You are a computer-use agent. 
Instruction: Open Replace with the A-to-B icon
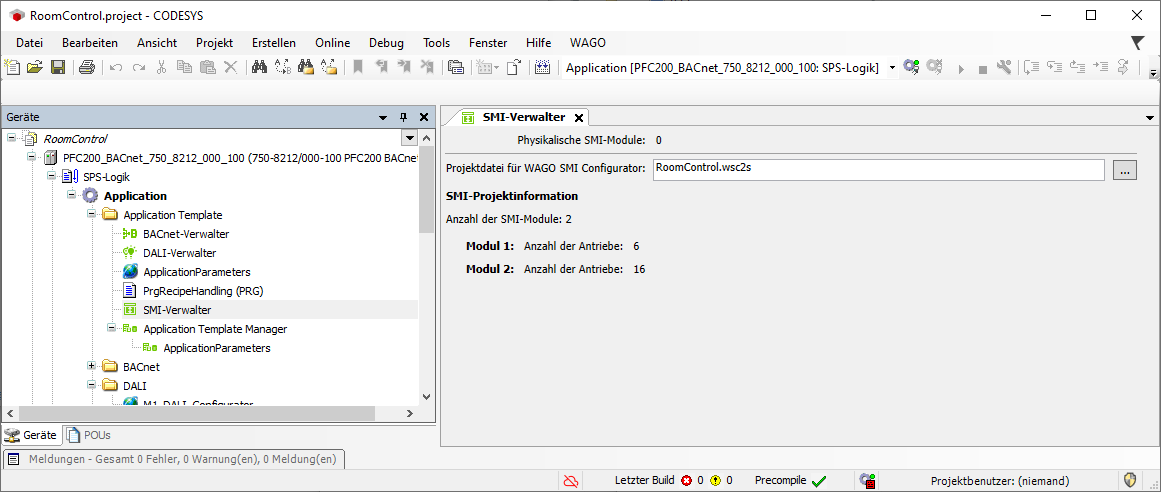[283, 67]
